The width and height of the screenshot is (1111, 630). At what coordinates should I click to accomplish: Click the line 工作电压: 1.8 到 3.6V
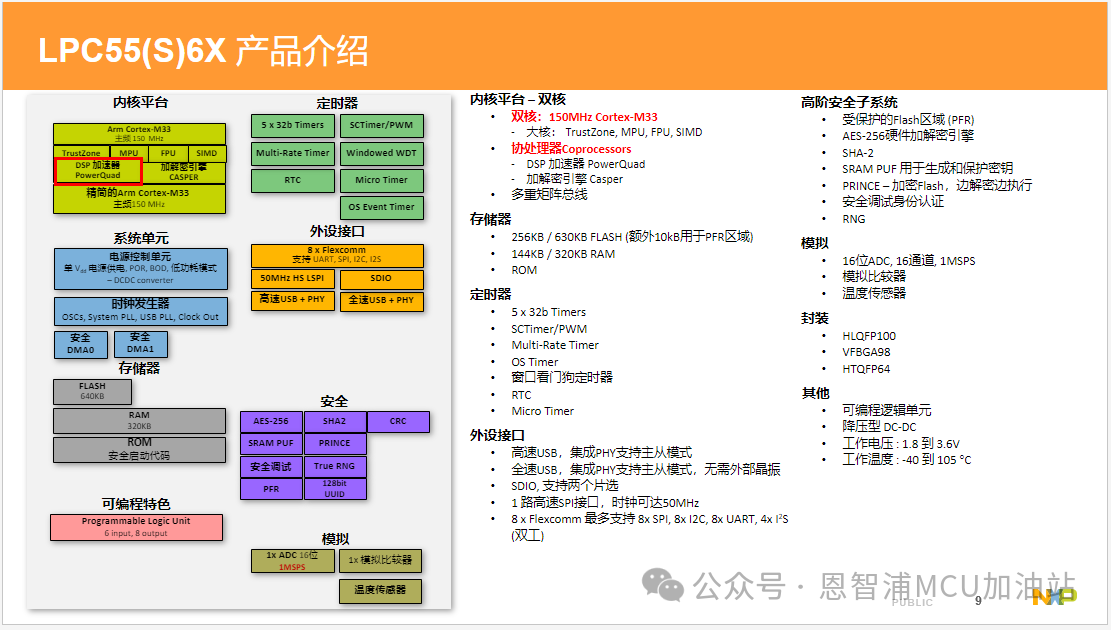901,444
